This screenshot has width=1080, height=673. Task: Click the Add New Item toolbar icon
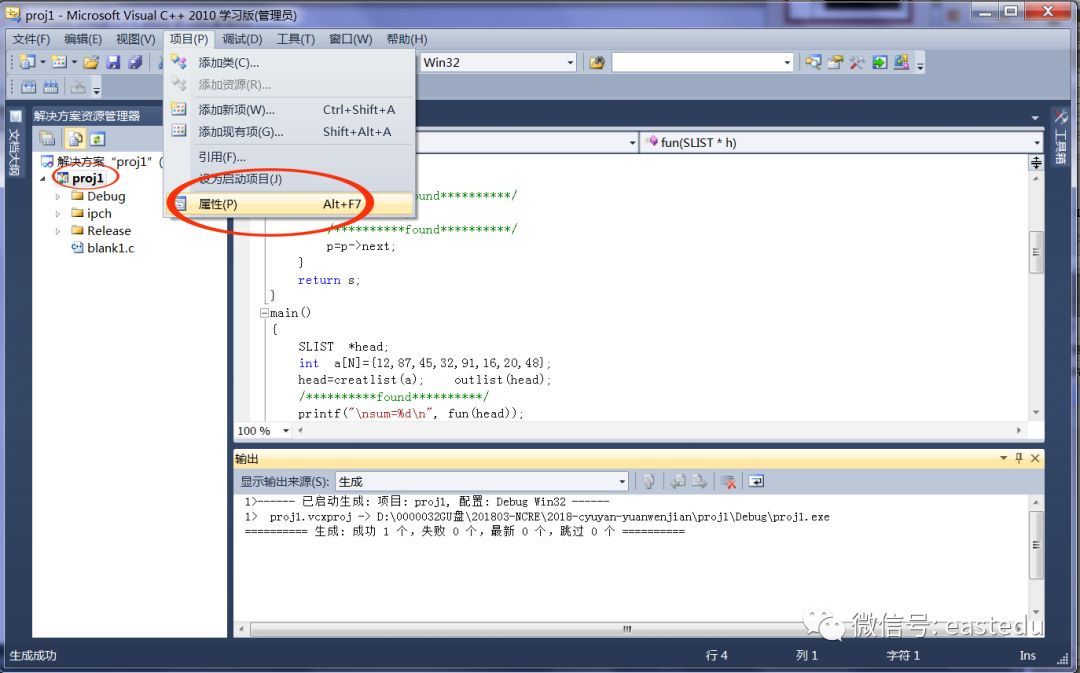(x=59, y=62)
